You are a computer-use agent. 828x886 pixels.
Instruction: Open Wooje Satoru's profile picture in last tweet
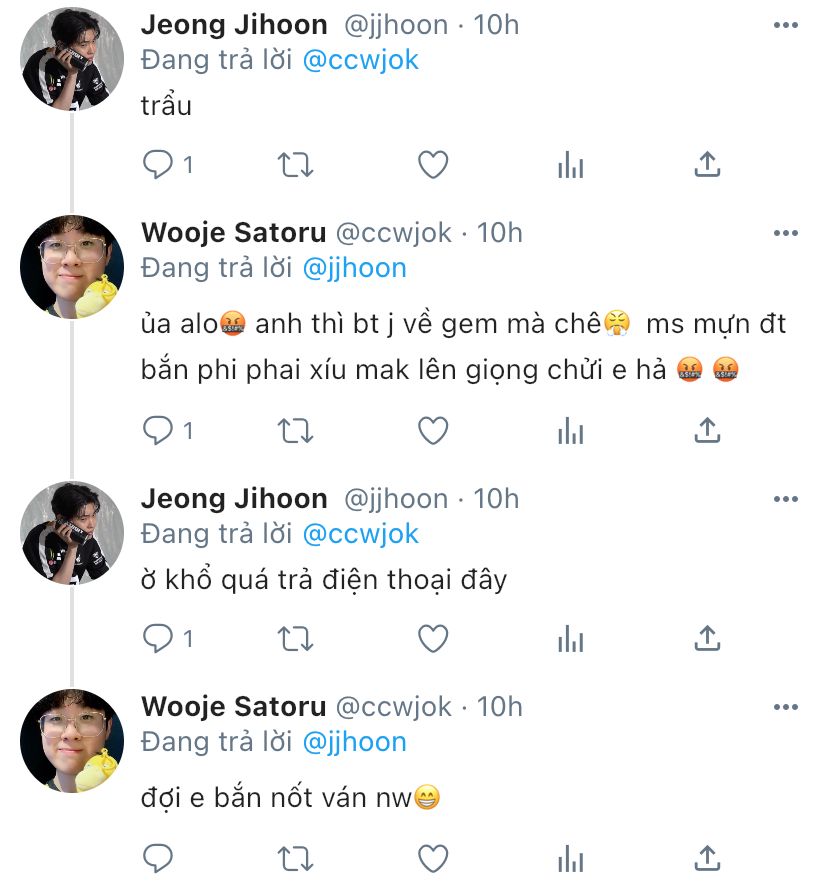click(72, 741)
